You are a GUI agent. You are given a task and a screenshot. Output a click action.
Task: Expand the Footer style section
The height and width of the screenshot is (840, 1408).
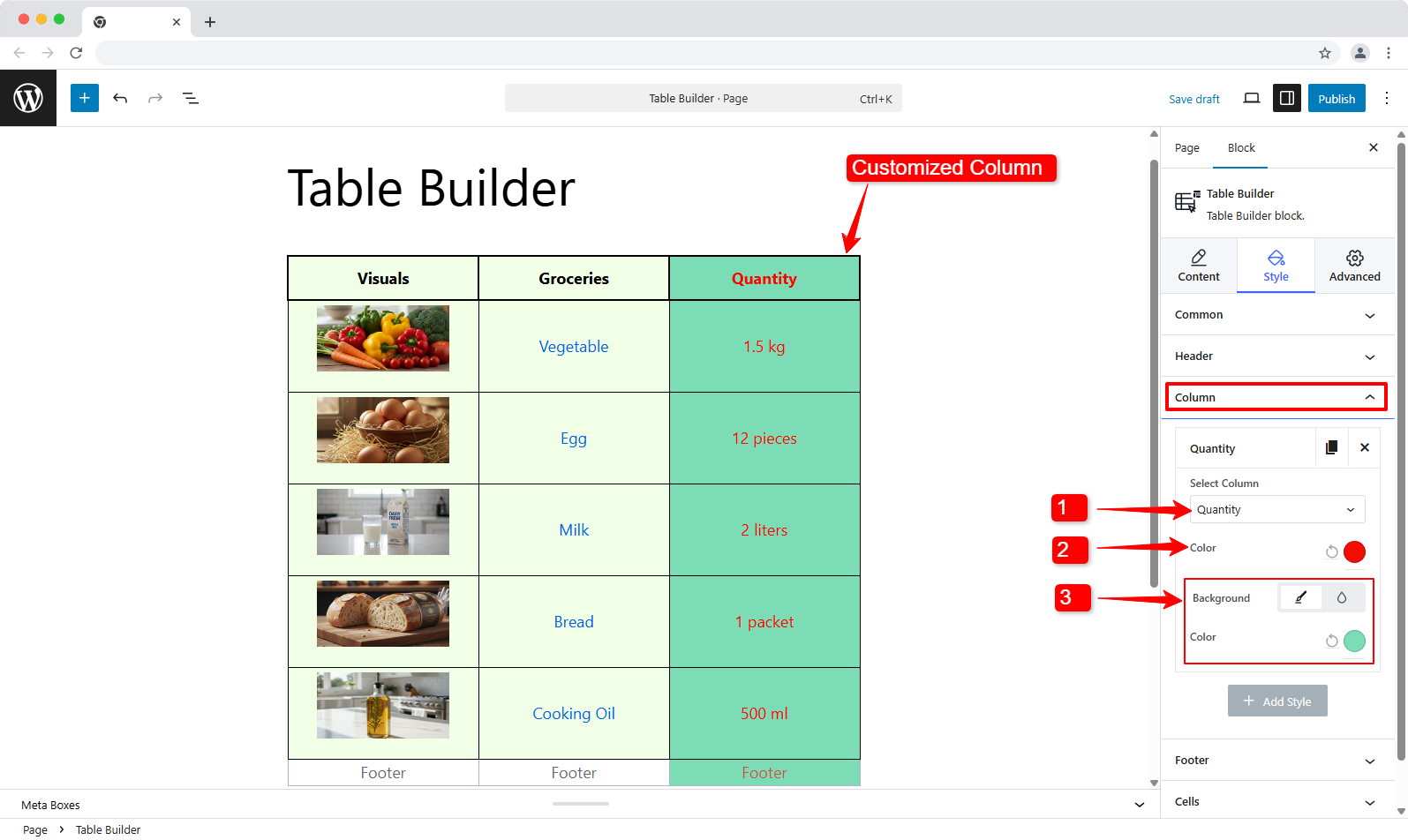(1276, 761)
